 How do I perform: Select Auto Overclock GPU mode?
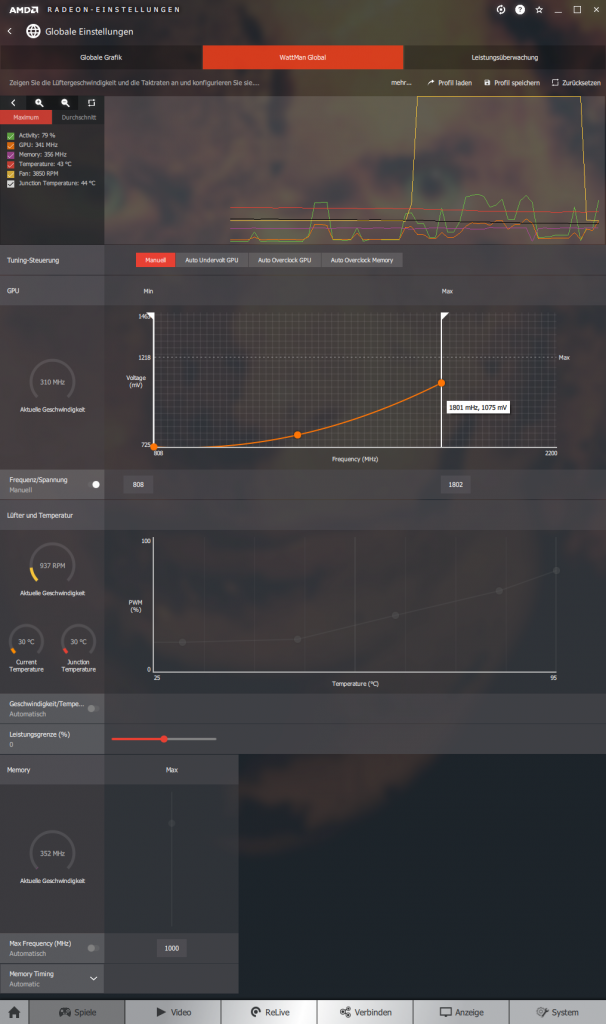[285, 260]
